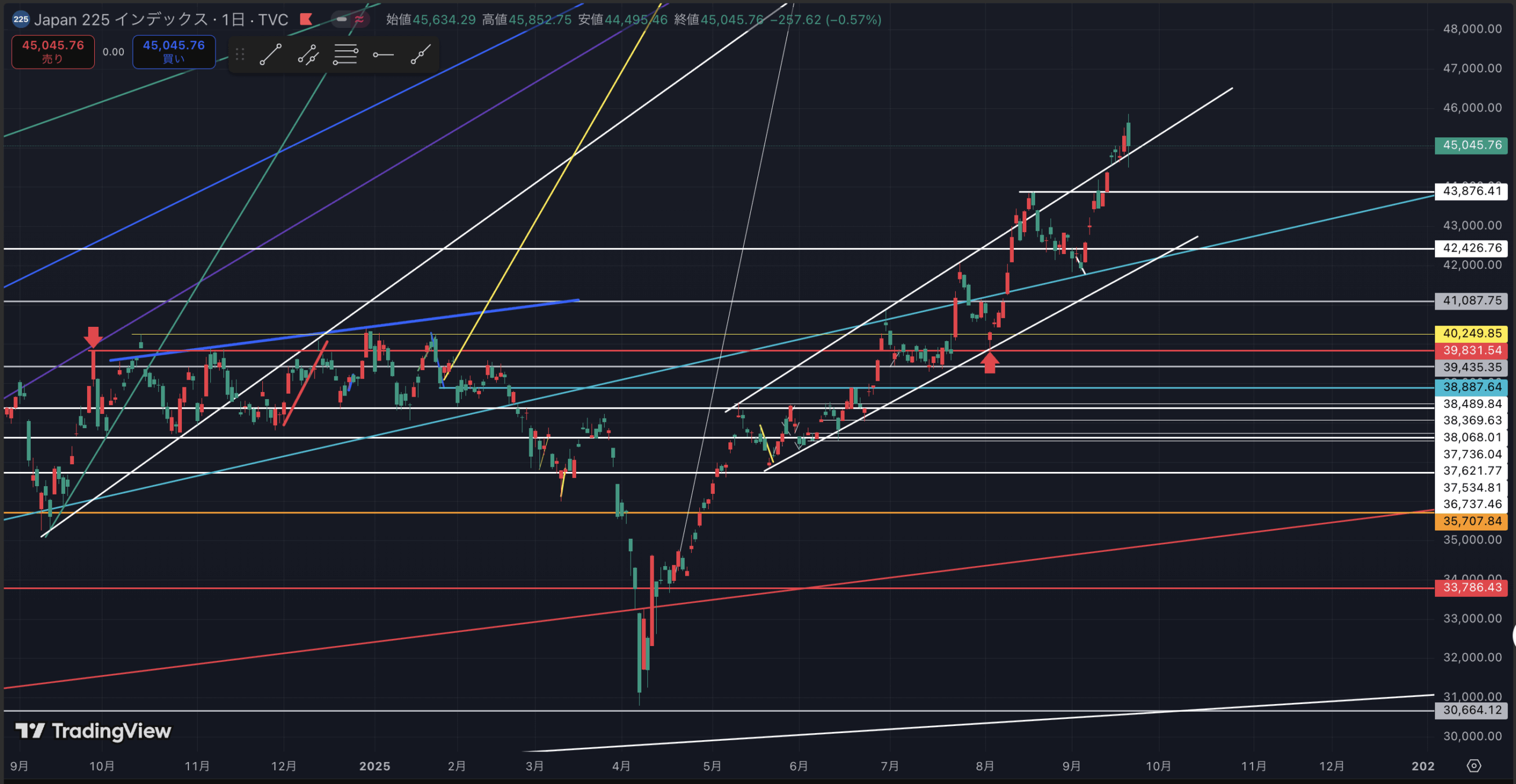The image size is (1516, 784).
Task: Select the extended line tool
Action: click(420, 54)
